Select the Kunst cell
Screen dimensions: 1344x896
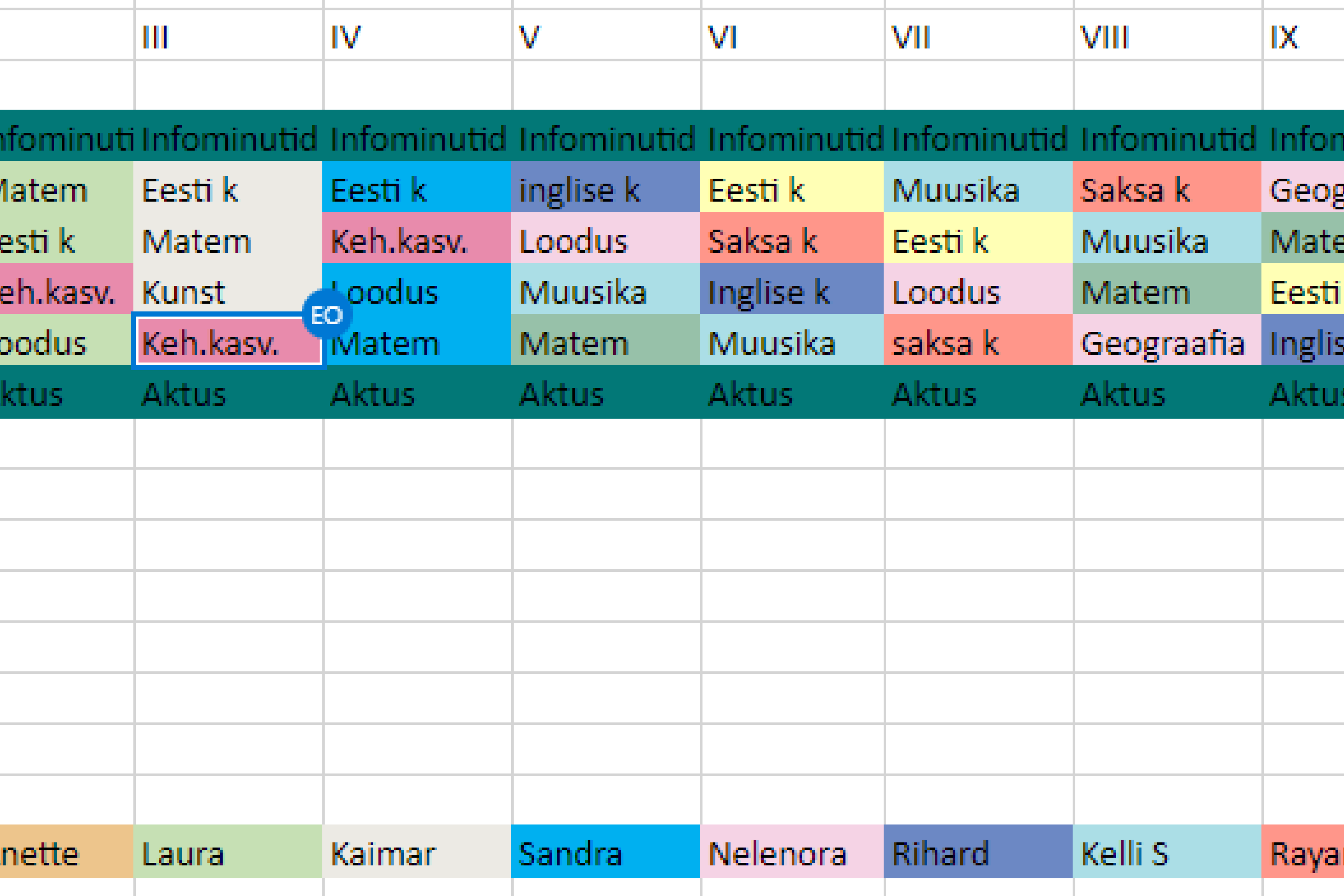(x=227, y=292)
